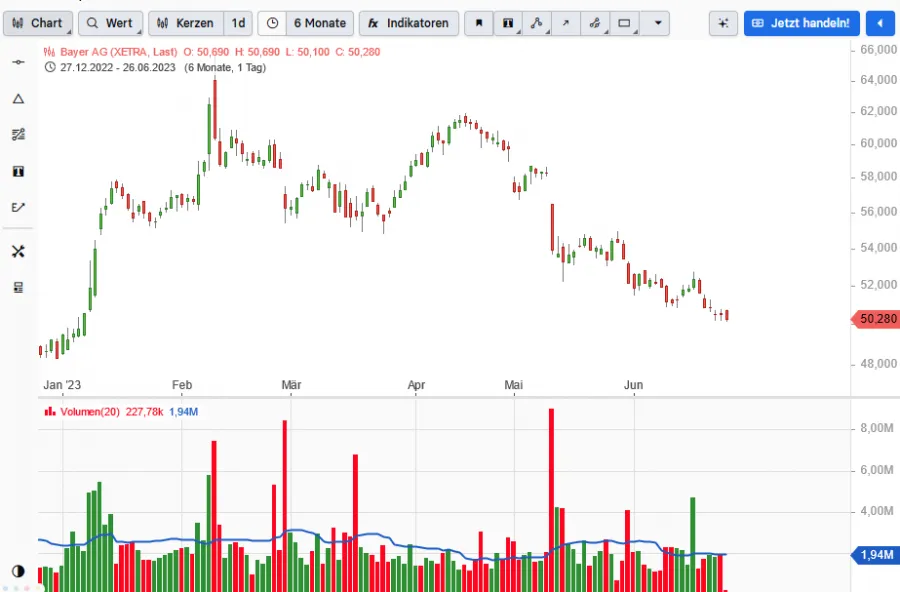This screenshot has height=592, width=900.
Task: Open the Indikatoren panel
Action: 408,23
